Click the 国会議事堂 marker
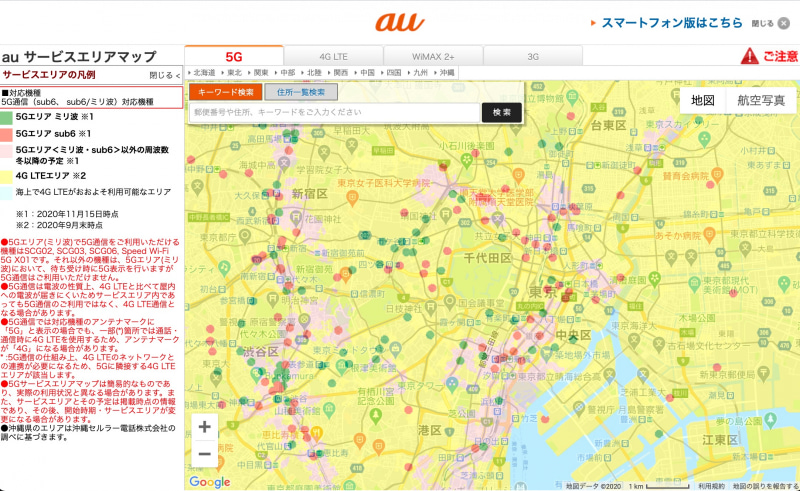 (449, 302)
